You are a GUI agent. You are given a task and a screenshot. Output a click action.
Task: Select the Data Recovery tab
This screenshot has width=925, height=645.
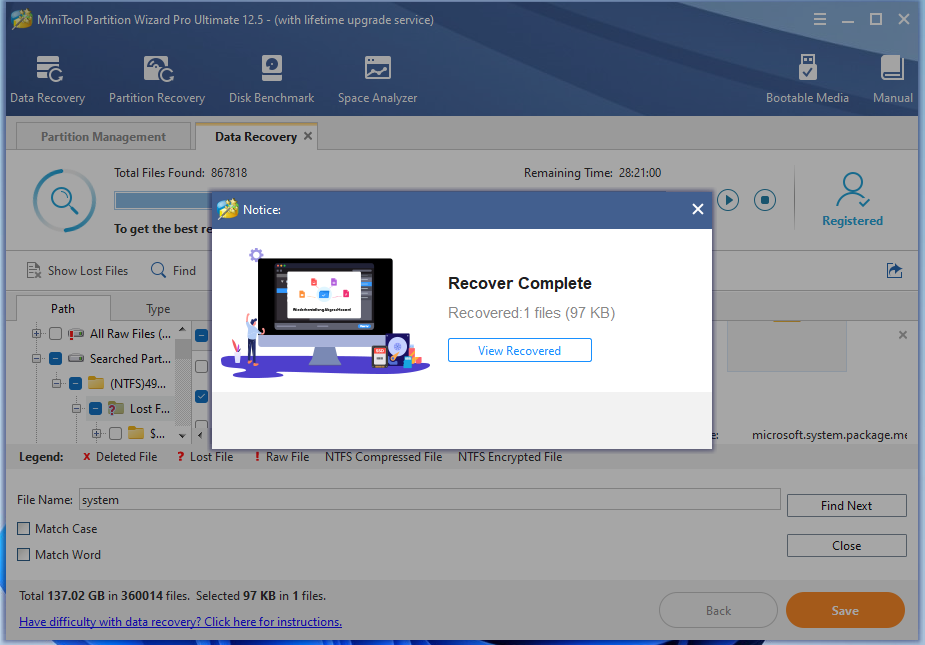point(256,136)
